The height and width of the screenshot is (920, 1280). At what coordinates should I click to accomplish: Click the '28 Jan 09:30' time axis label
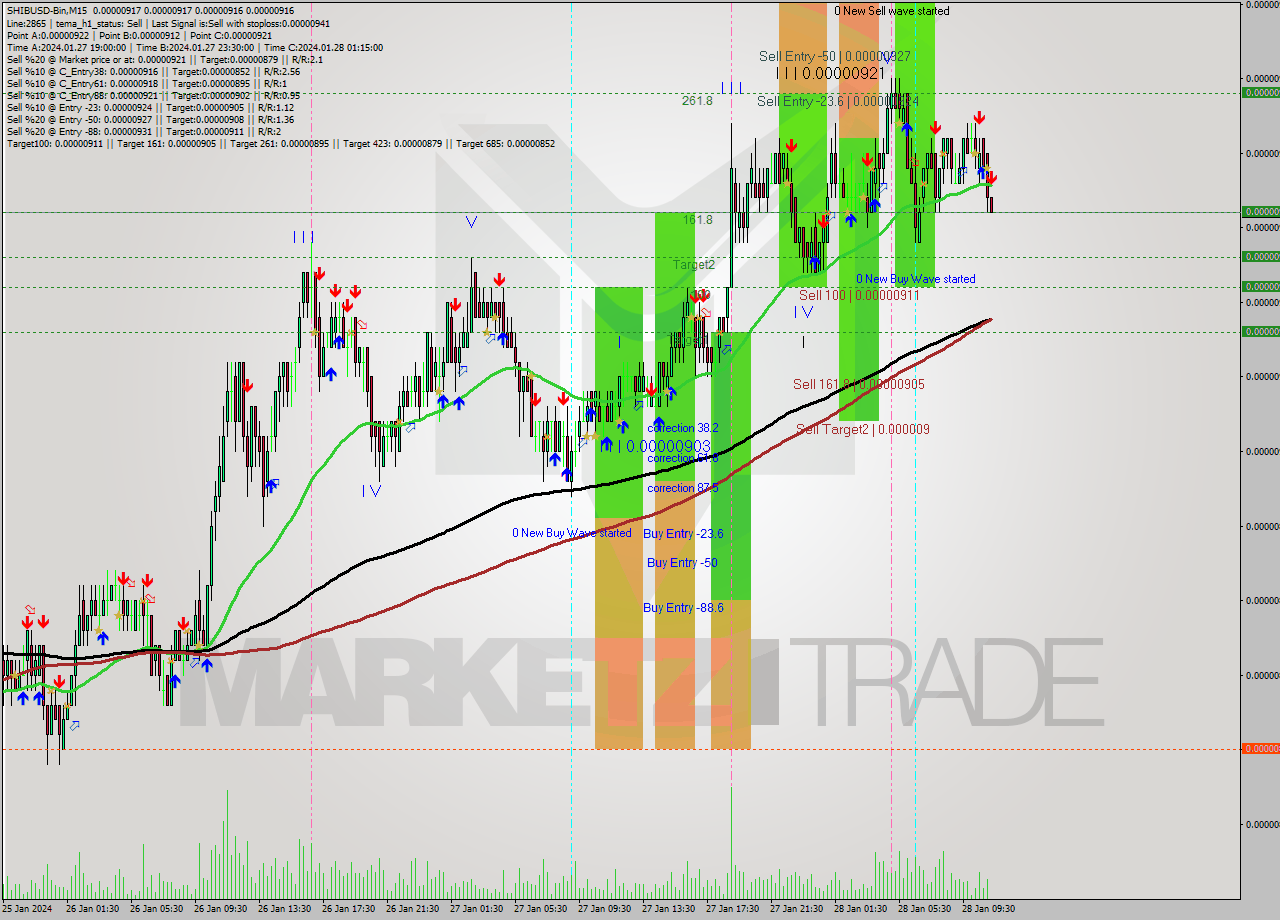coord(988,909)
